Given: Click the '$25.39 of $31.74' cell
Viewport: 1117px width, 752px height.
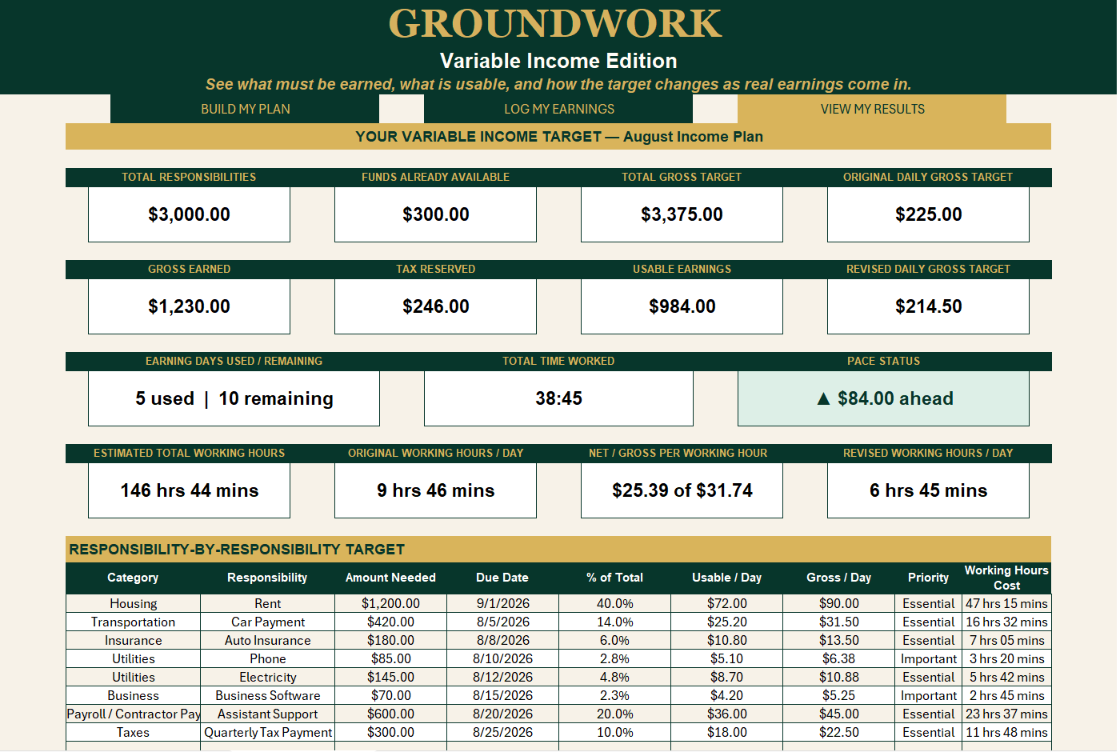Looking at the screenshot, I should [682, 491].
